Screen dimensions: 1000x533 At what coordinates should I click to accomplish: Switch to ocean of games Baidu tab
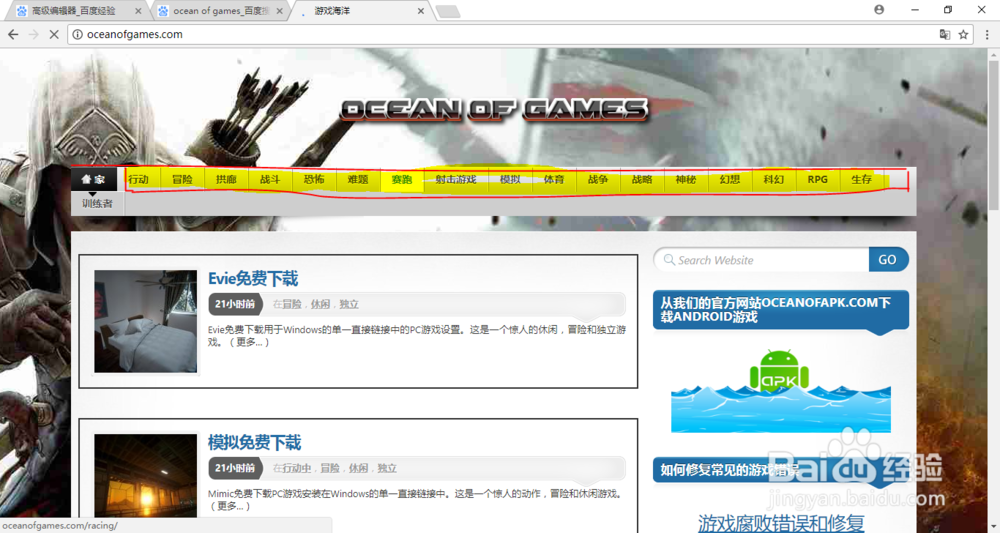pos(220,11)
